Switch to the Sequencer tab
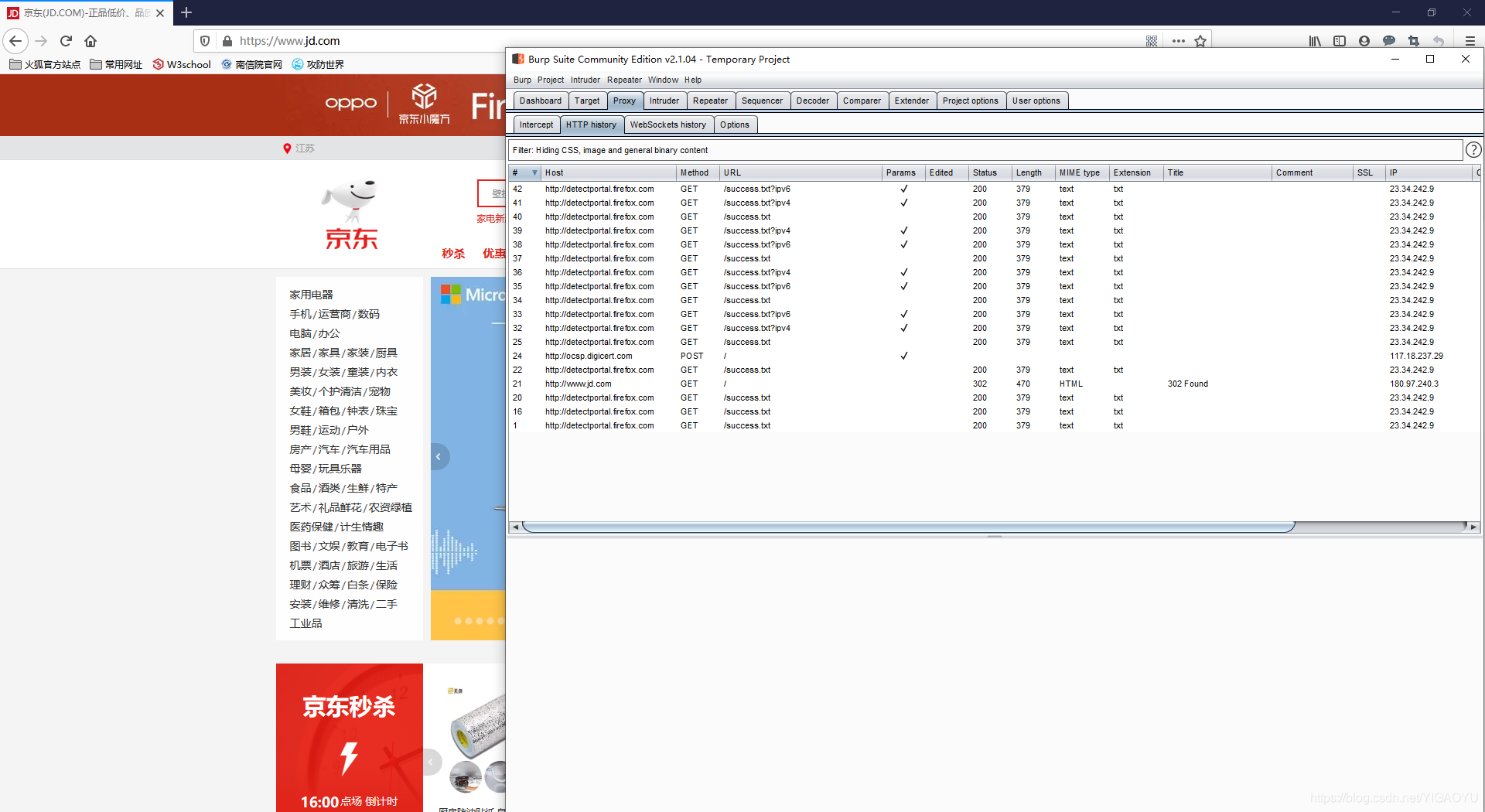The width and height of the screenshot is (1485, 812). coord(762,101)
